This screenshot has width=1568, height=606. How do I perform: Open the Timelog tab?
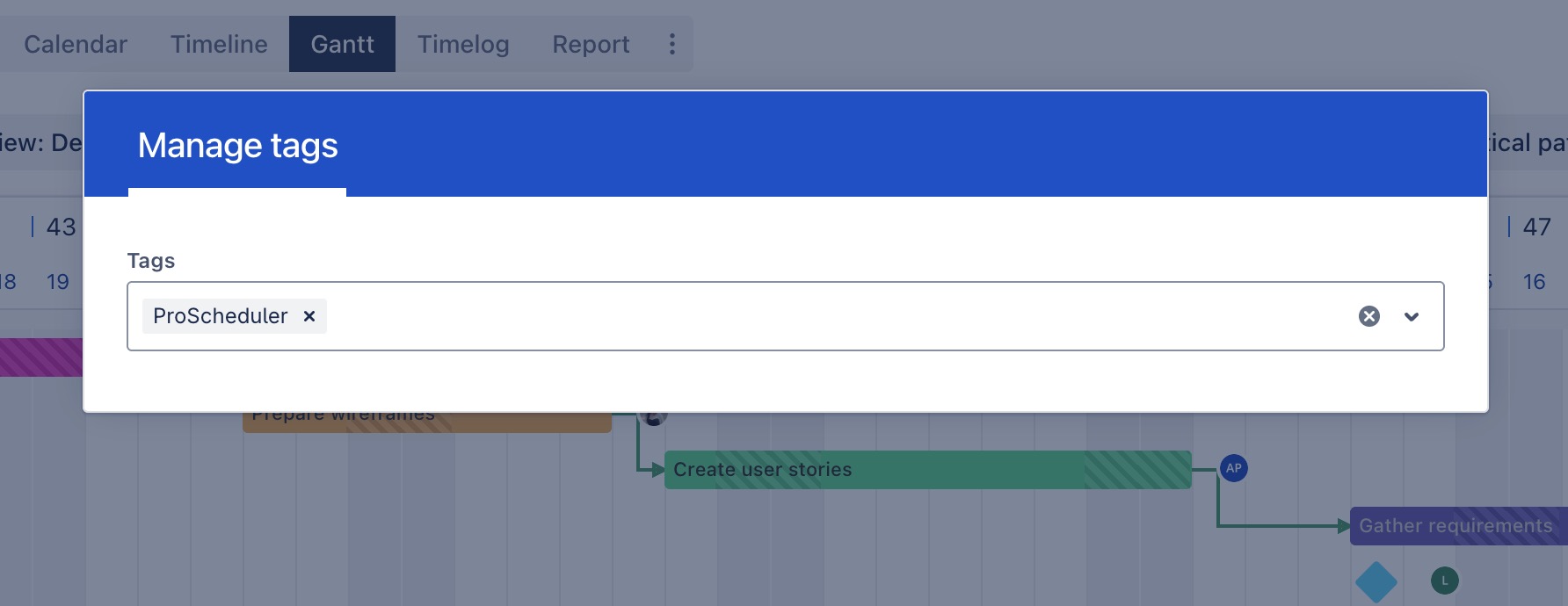tap(463, 44)
